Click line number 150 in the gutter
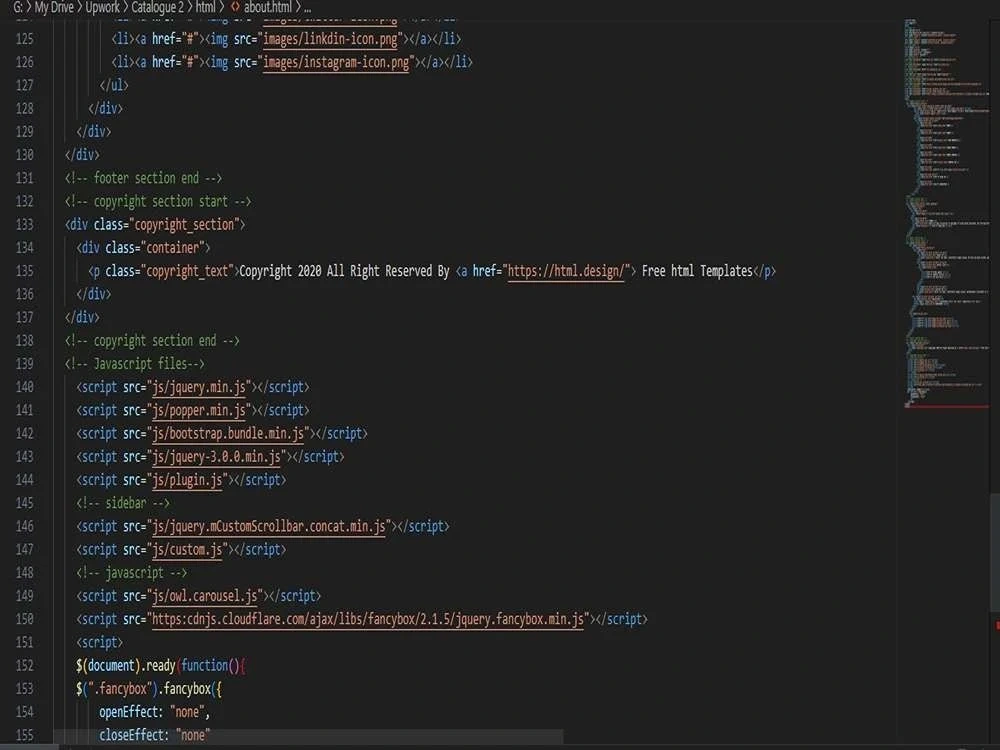Image resolution: width=1000 pixels, height=750 pixels. tap(25, 619)
